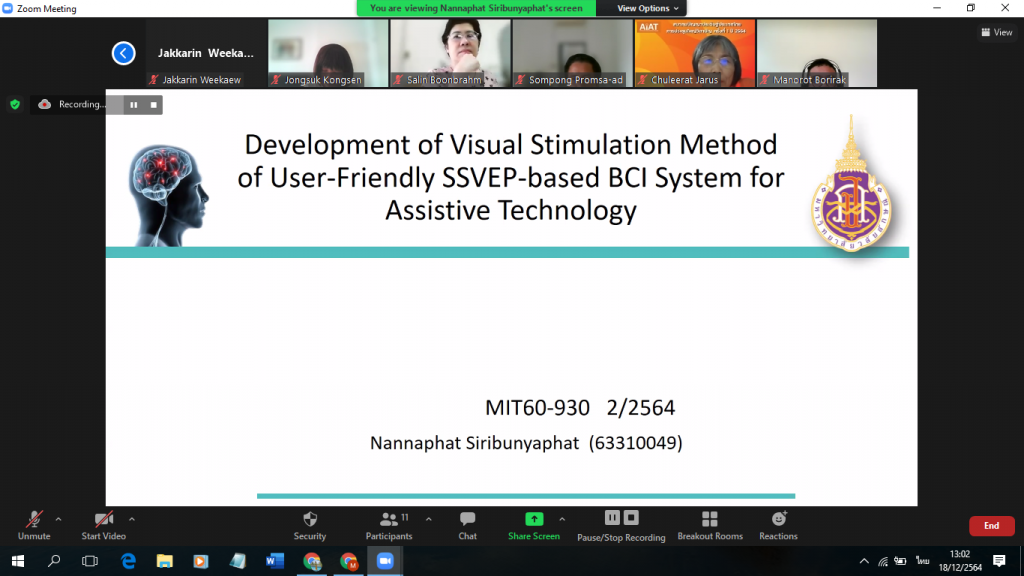Screen dimensions: 1024x576
Task: Select Salin Boonbrahm's video thumbnail
Action: point(450,53)
